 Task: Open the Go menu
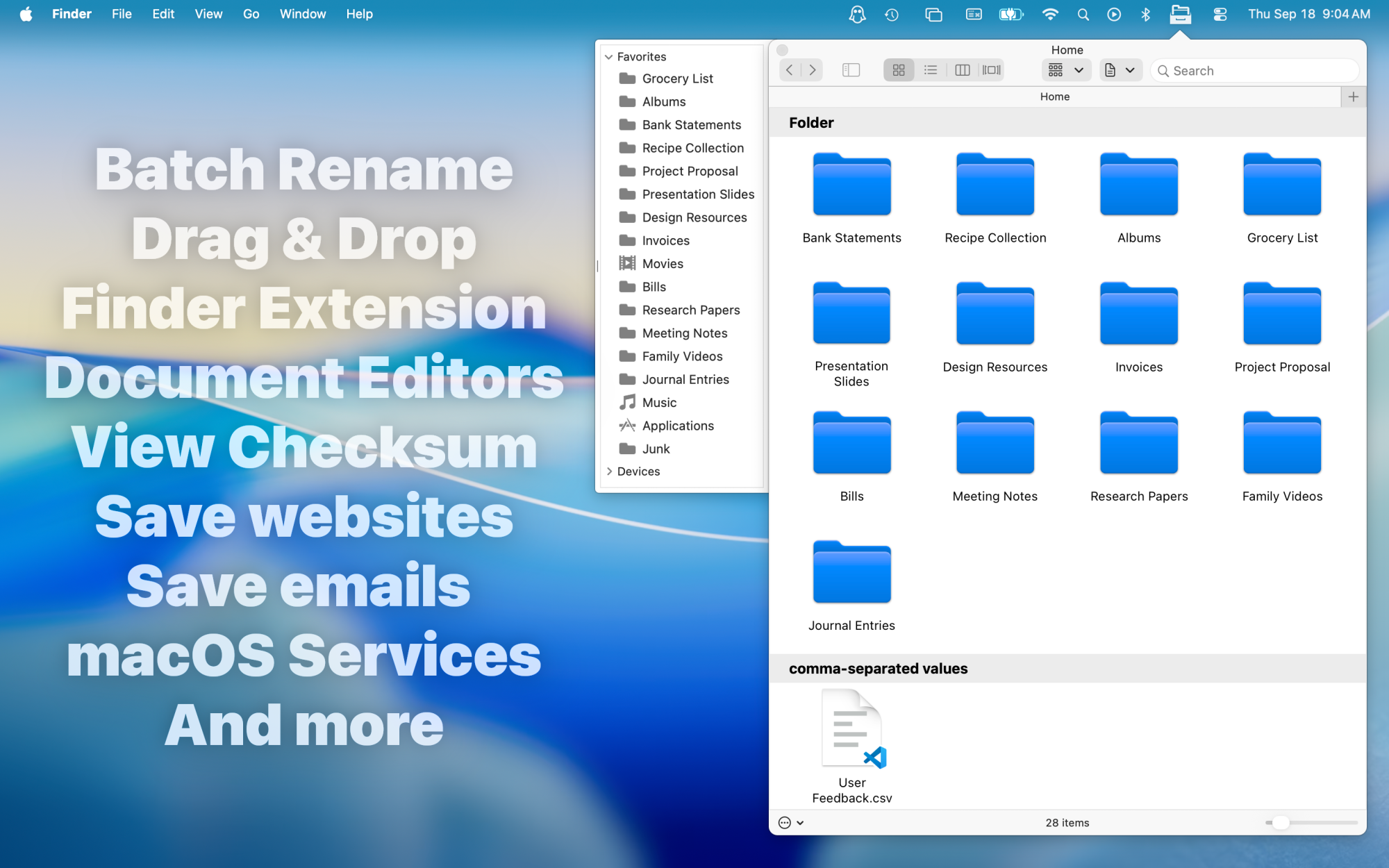[251, 14]
